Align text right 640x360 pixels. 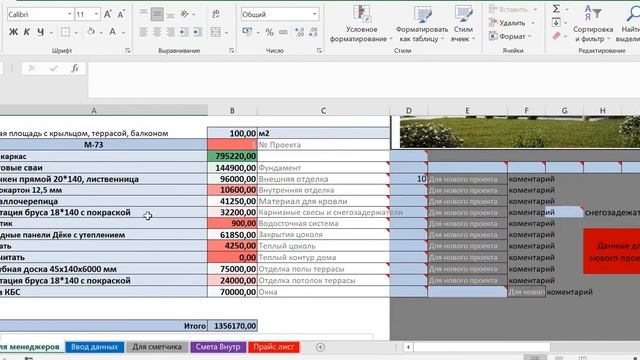[171, 32]
